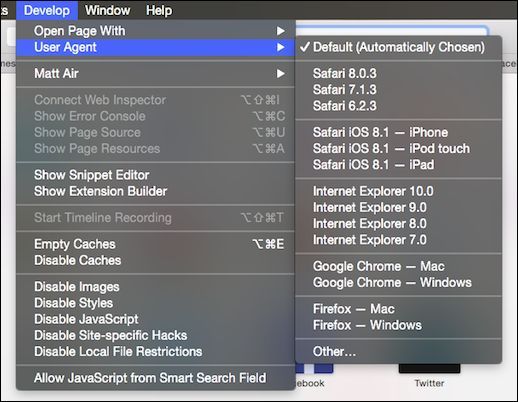Toggle Disable Local File Restrictions

click(x=155, y=352)
